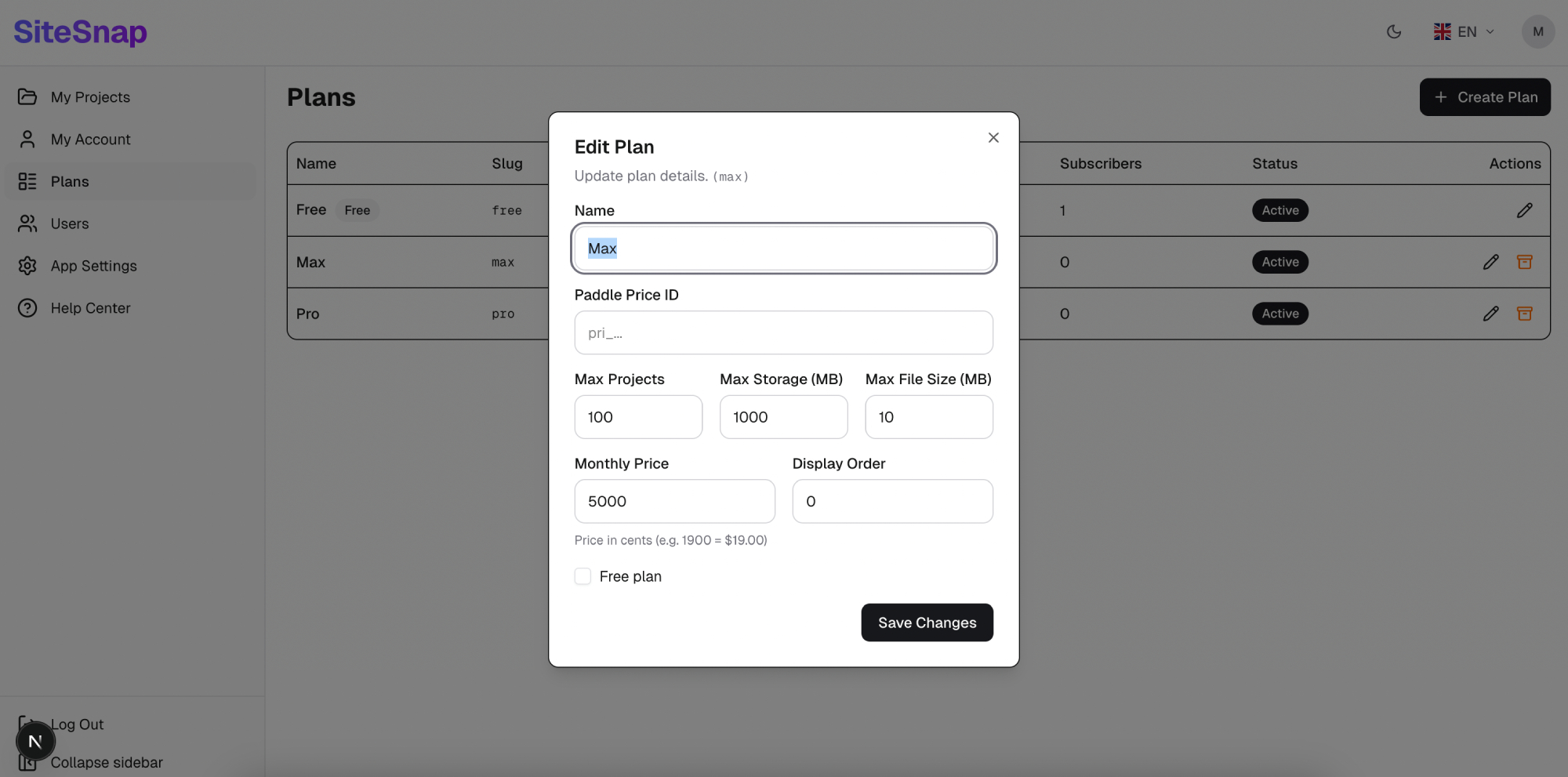This screenshot has width=1568, height=777.
Task: Go to My Account page
Action: click(x=90, y=140)
